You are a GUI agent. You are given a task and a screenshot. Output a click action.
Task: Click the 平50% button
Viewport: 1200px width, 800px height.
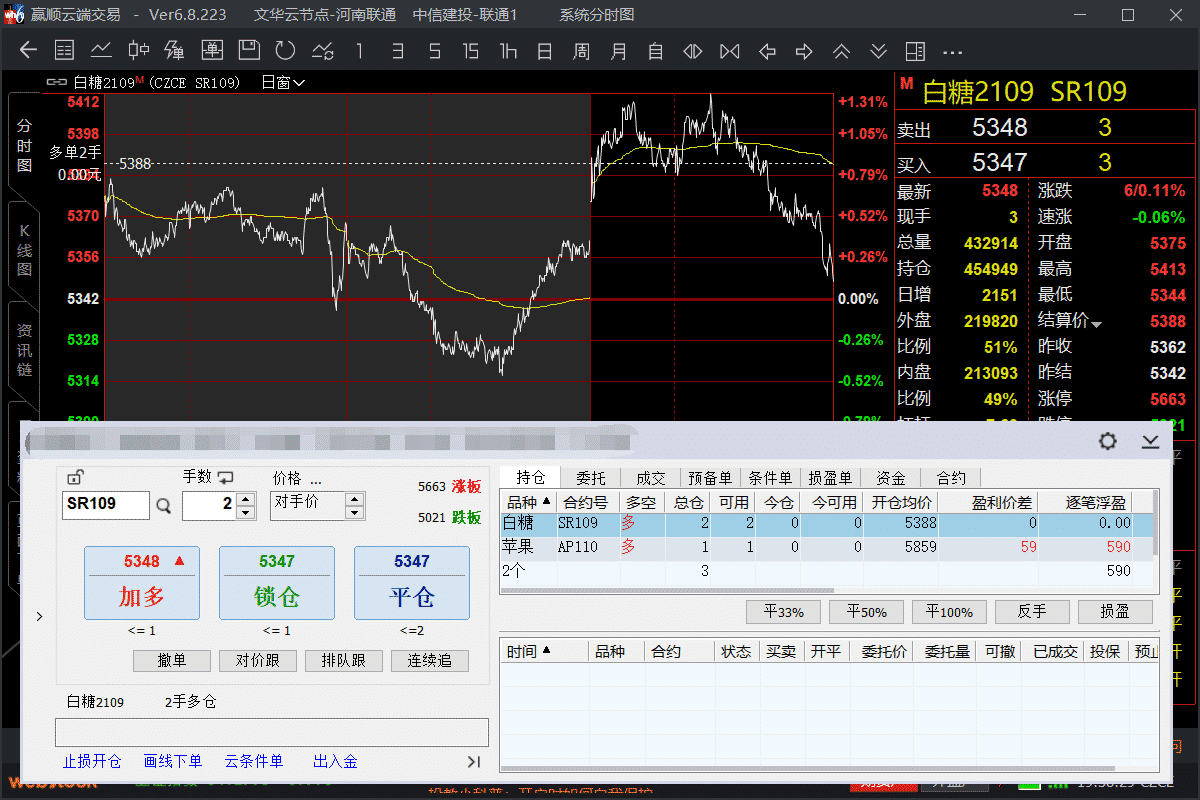click(x=868, y=612)
